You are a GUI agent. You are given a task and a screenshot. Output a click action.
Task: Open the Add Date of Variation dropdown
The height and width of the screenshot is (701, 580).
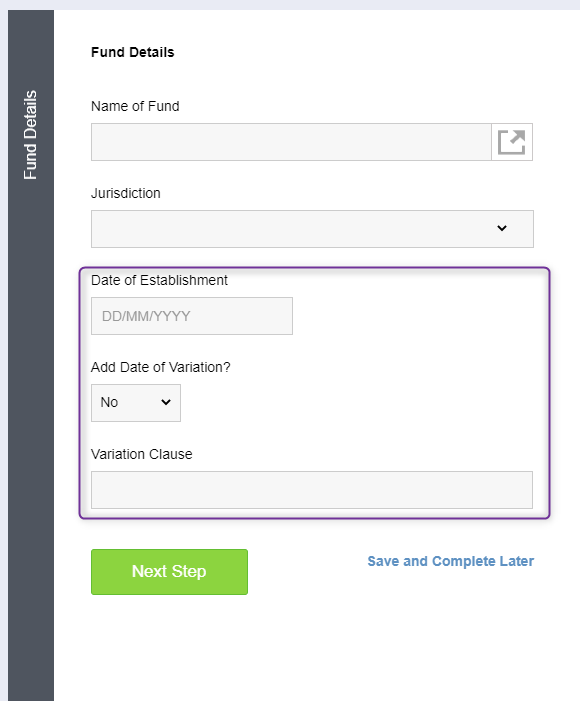[136, 403]
